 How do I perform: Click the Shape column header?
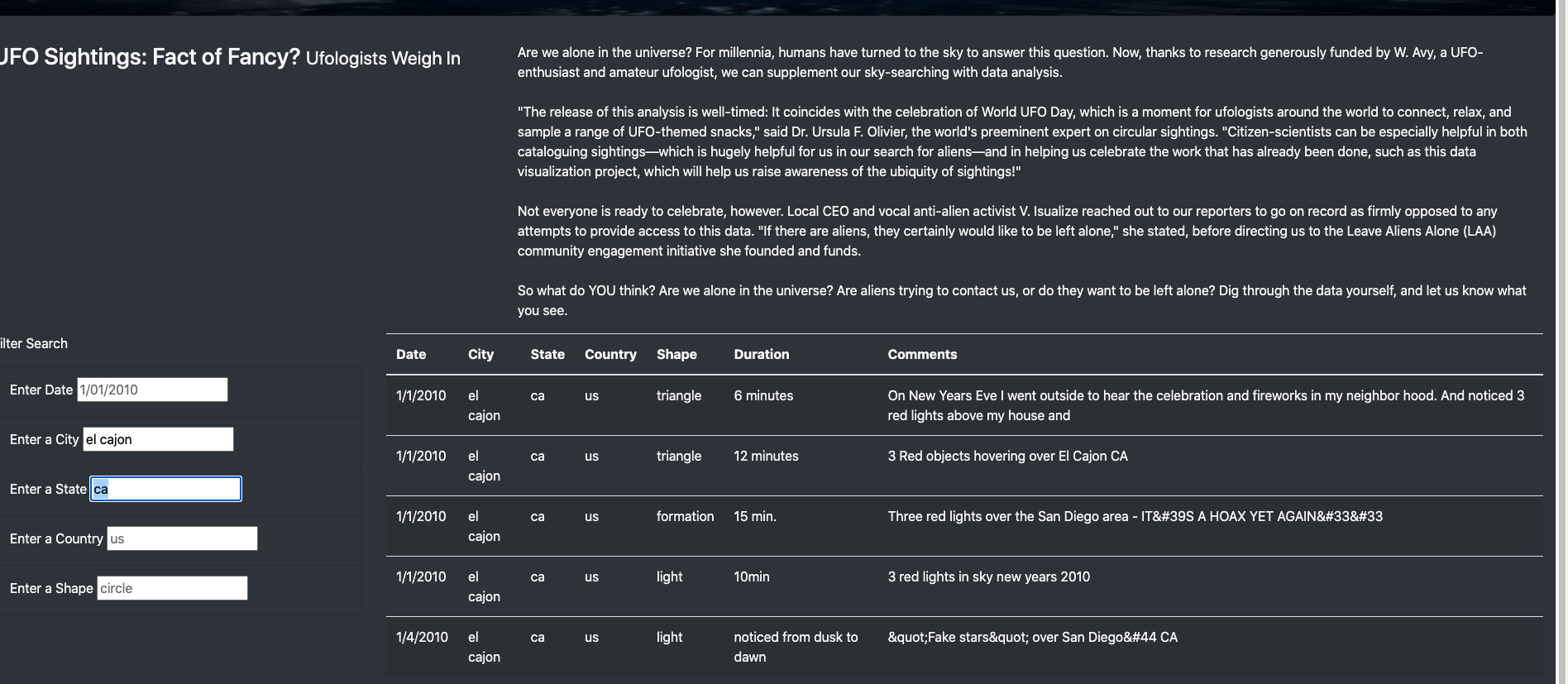coord(676,354)
